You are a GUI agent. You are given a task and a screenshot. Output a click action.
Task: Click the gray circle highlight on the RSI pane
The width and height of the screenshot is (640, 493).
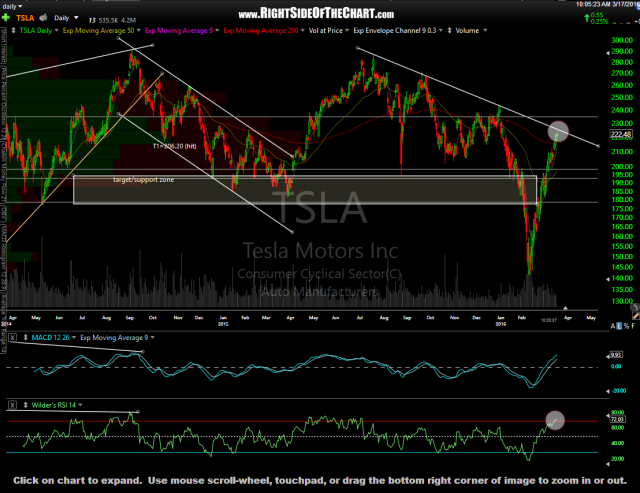pyautogui.click(x=555, y=420)
